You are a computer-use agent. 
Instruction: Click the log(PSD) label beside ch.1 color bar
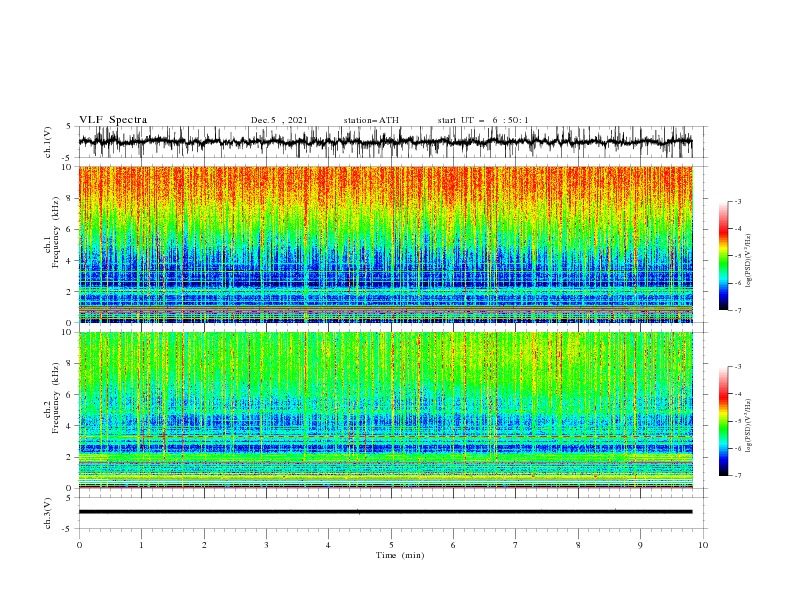(x=749, y=260)
